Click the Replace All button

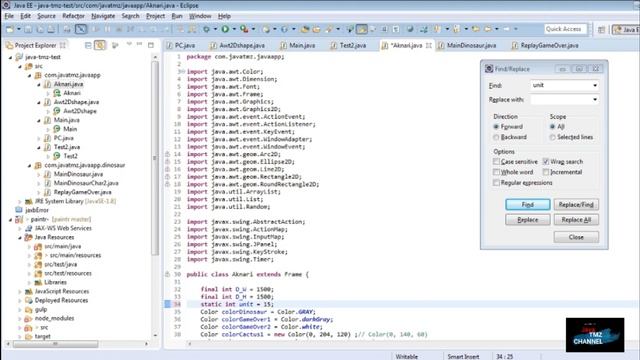pos(576,220)
